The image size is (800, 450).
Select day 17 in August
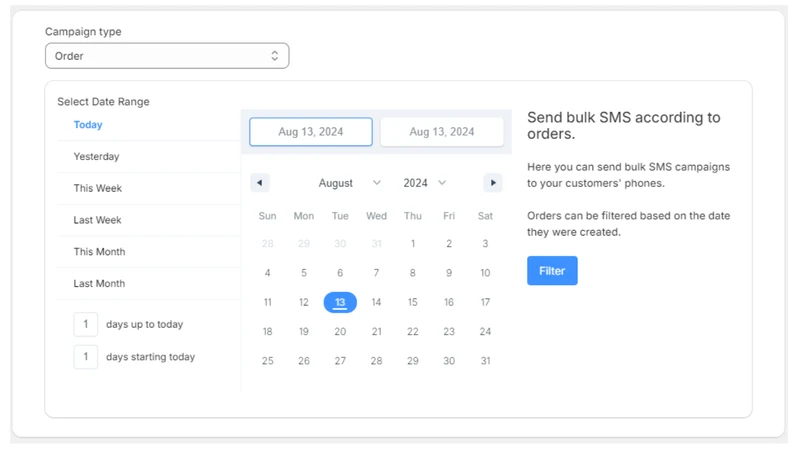[485, 302]
